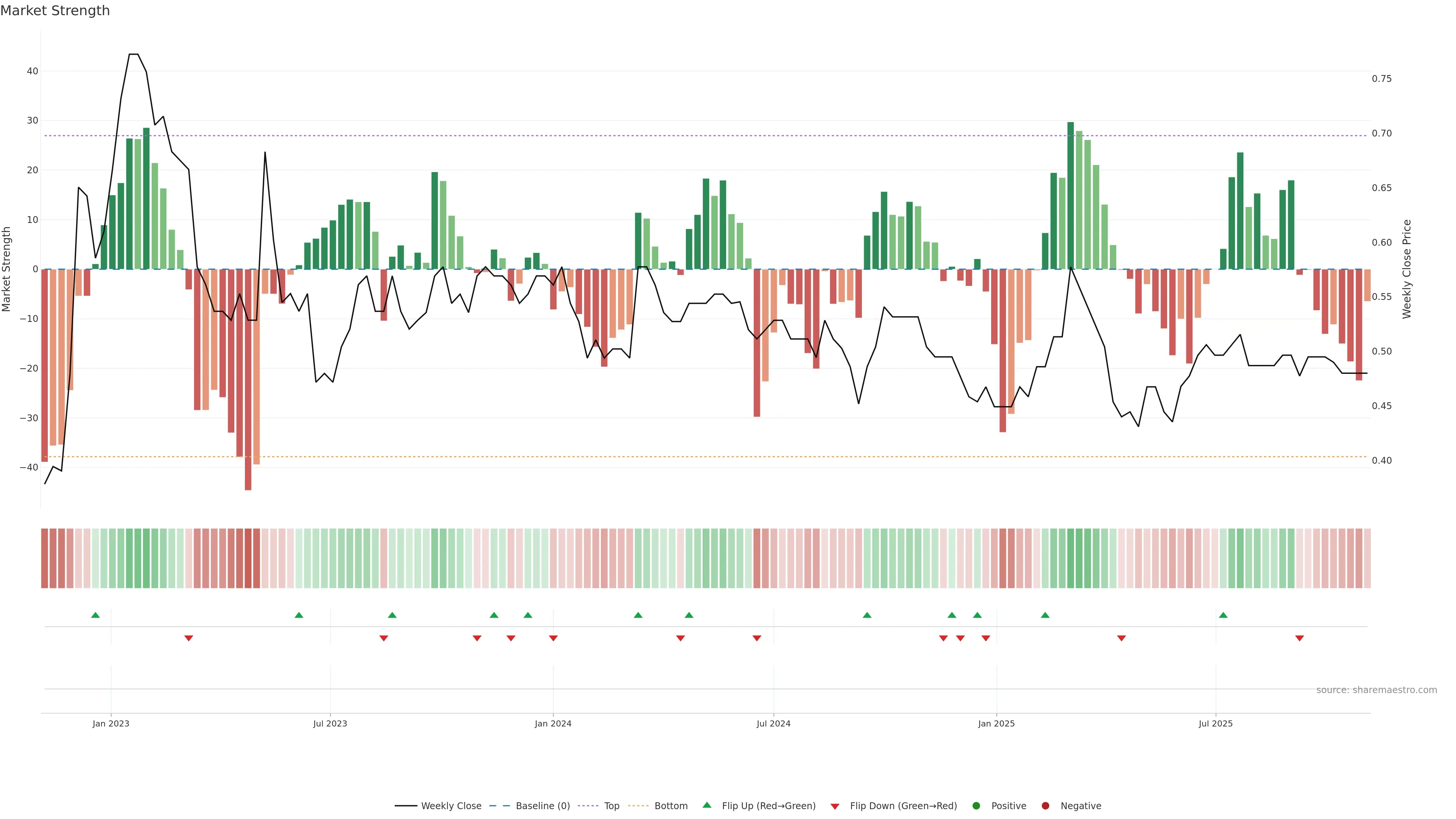Viewport: 1456px width, 819px height.
Task: Click Flip Up green triangle legend icon
Action: tap(706, 805)
